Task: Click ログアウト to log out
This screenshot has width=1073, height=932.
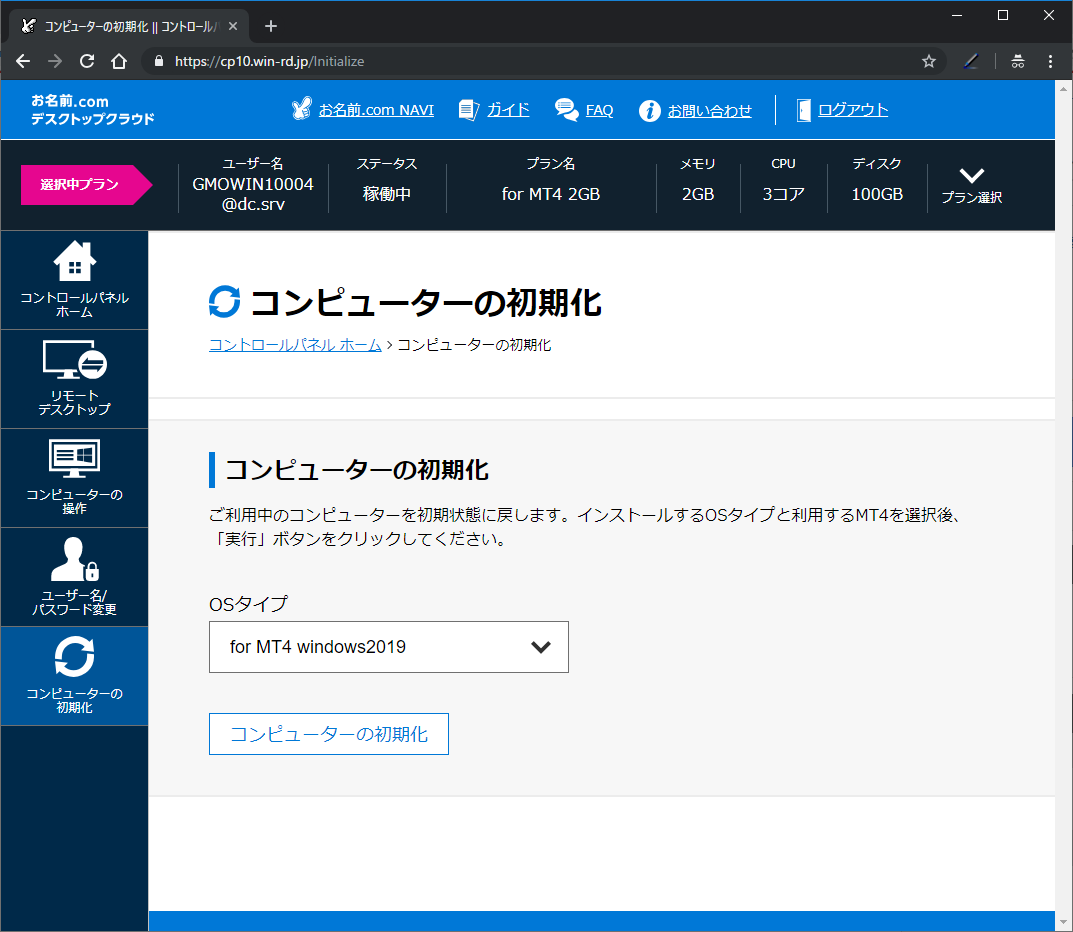Action: (853, 109)
